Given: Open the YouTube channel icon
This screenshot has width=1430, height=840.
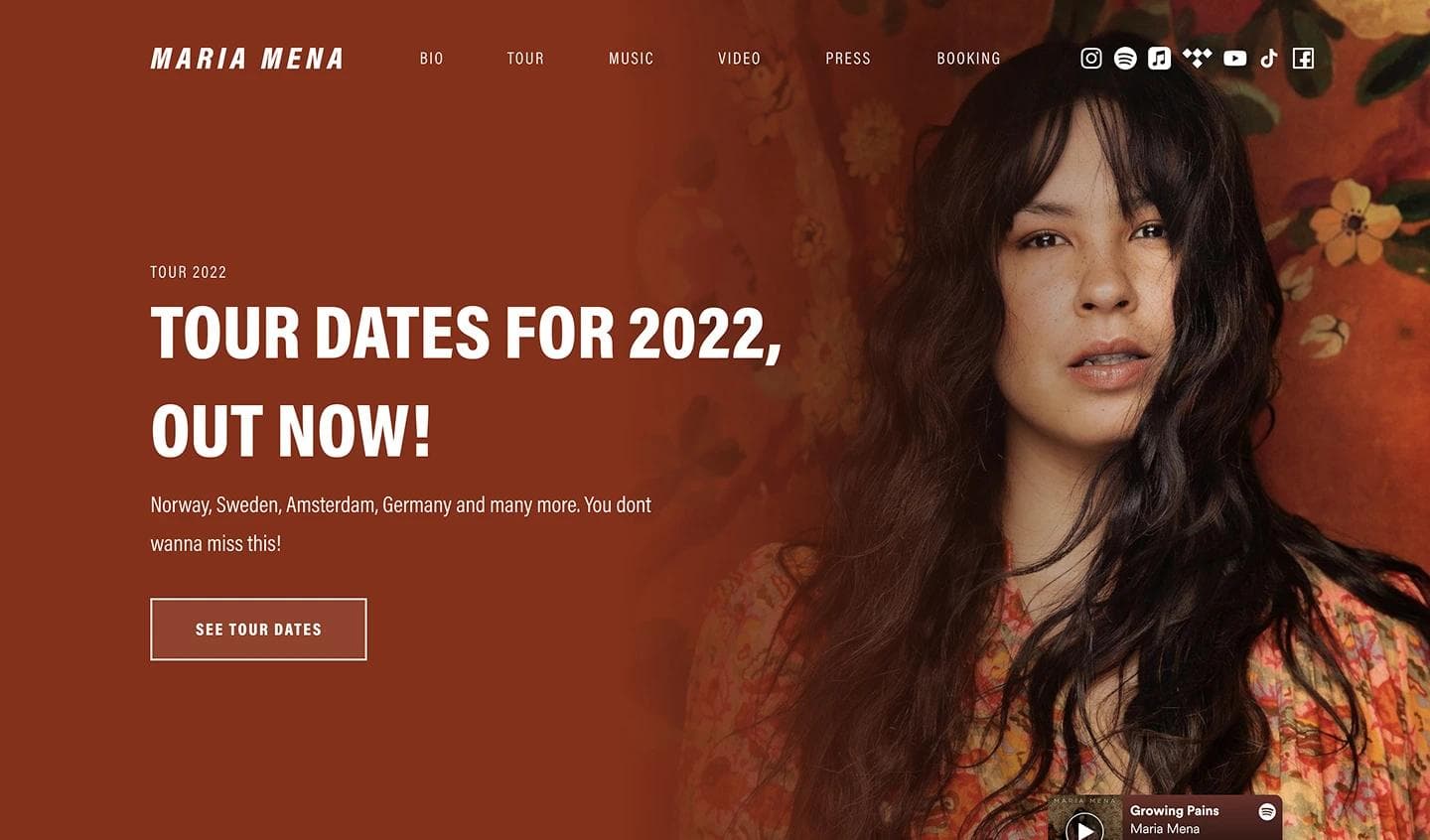Looking at the screenshot, I should coord(1234,59).
